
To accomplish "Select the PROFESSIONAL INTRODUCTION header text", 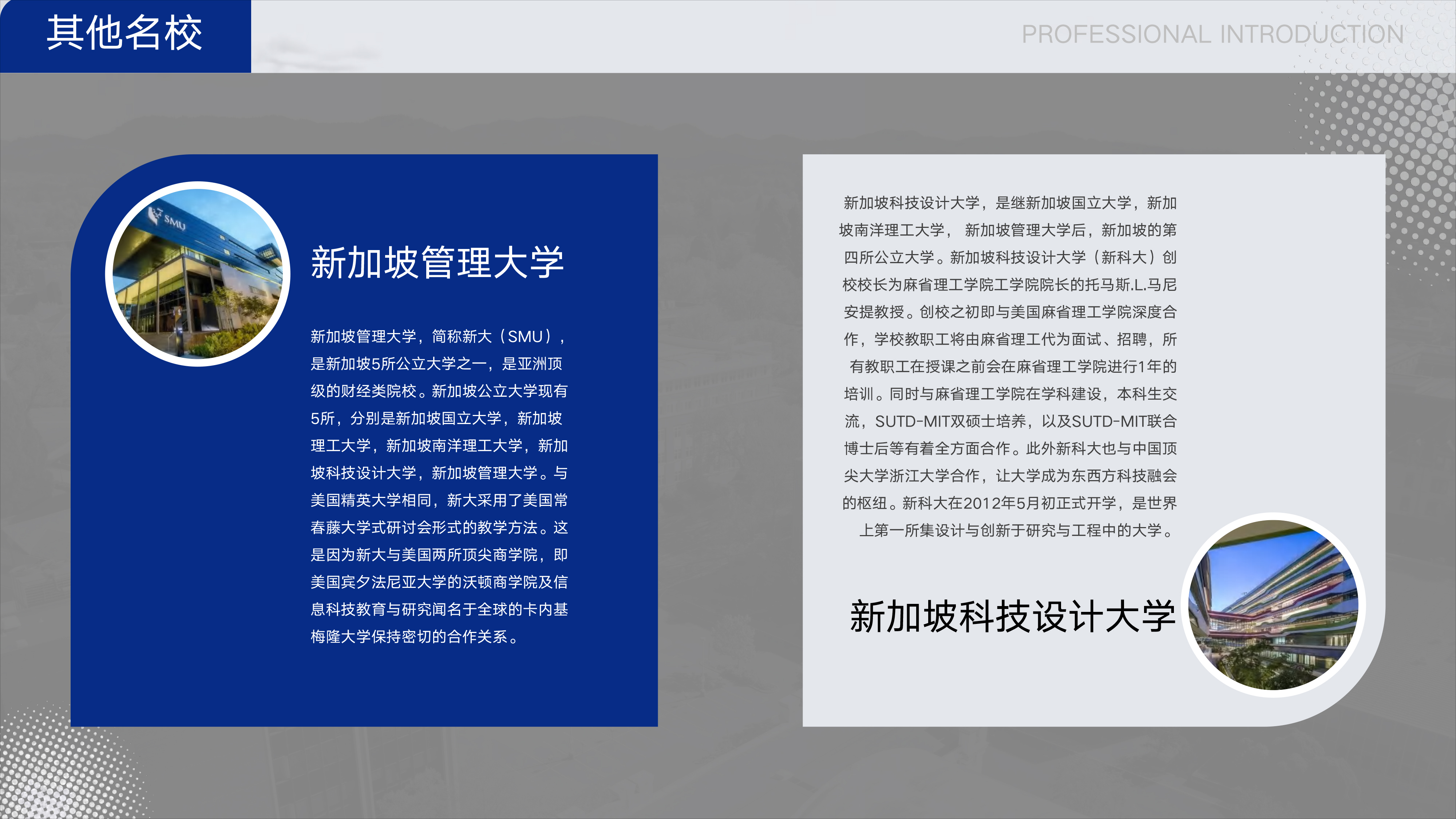I will click(x=1212, y=35).
